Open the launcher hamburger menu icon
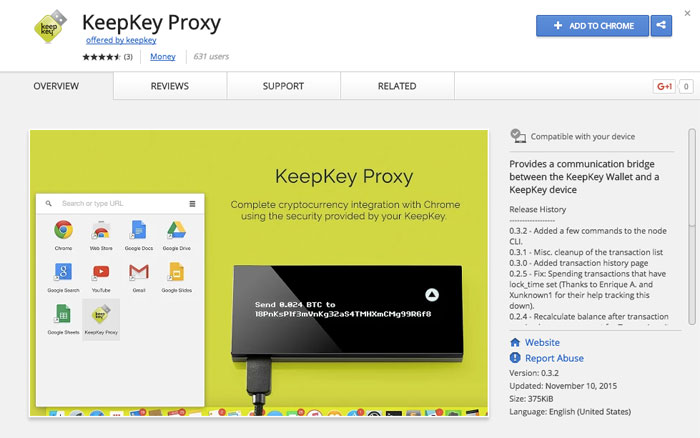The height and width of the screenshot is (438, 700). (192, 204)
